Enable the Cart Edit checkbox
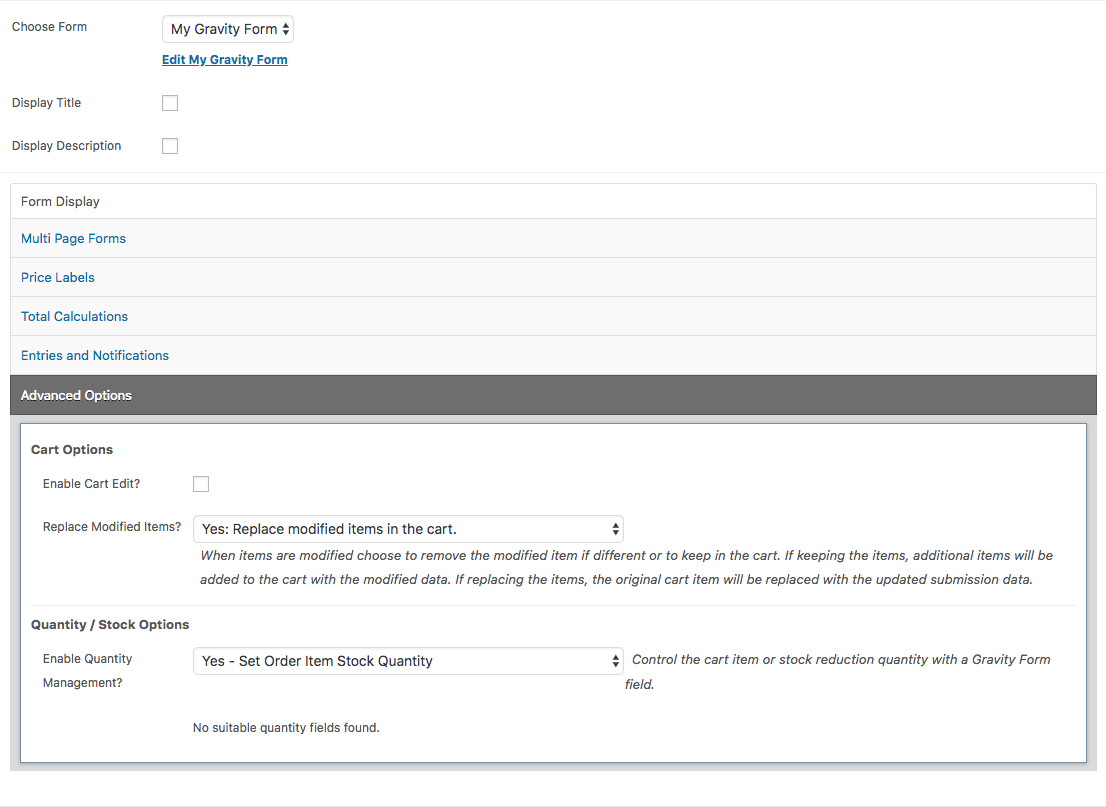 (x=200, y=483)
